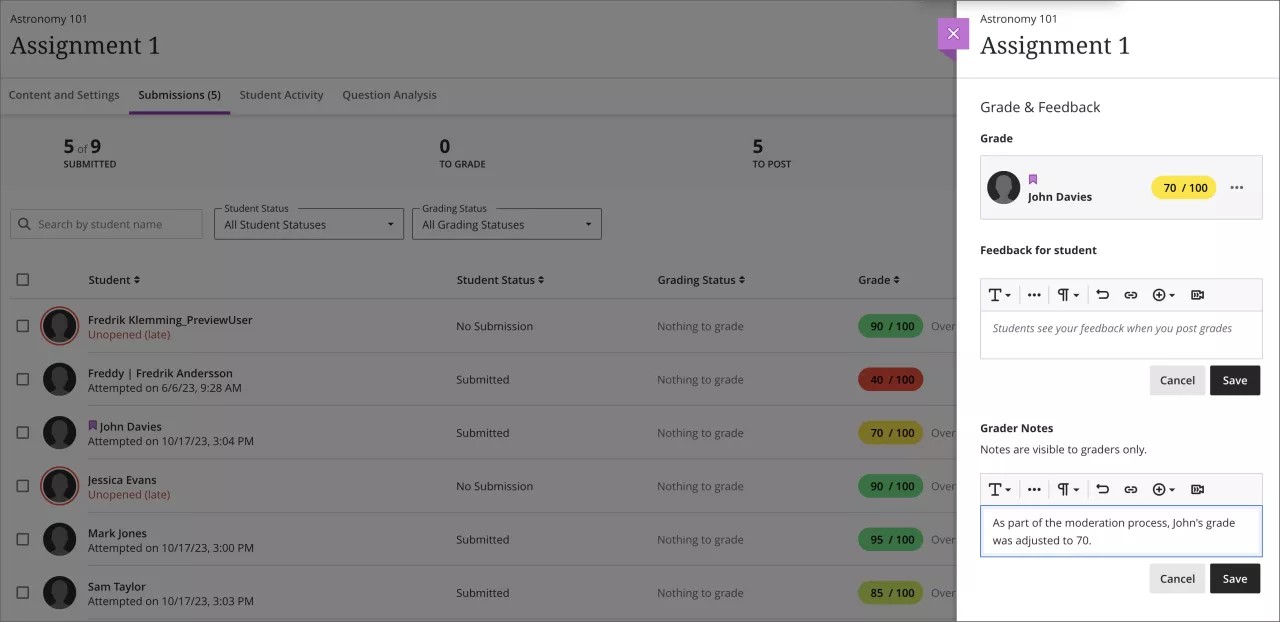The height and width of the screenshot is (622, 1280).
Task: Open the Student Activity tab
Action: (x=281, y=94)
